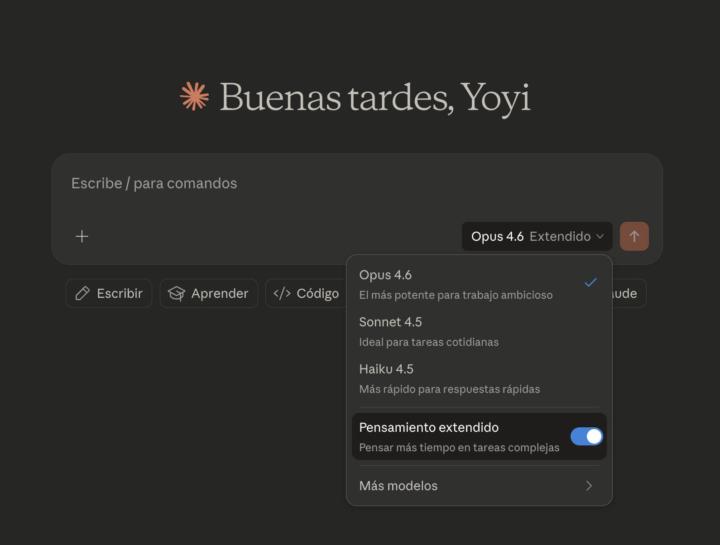Viewport: 720px width, 545px height.
Task: Focus the 'Escribe / para comandos' input
Action: tap(356, 184)
